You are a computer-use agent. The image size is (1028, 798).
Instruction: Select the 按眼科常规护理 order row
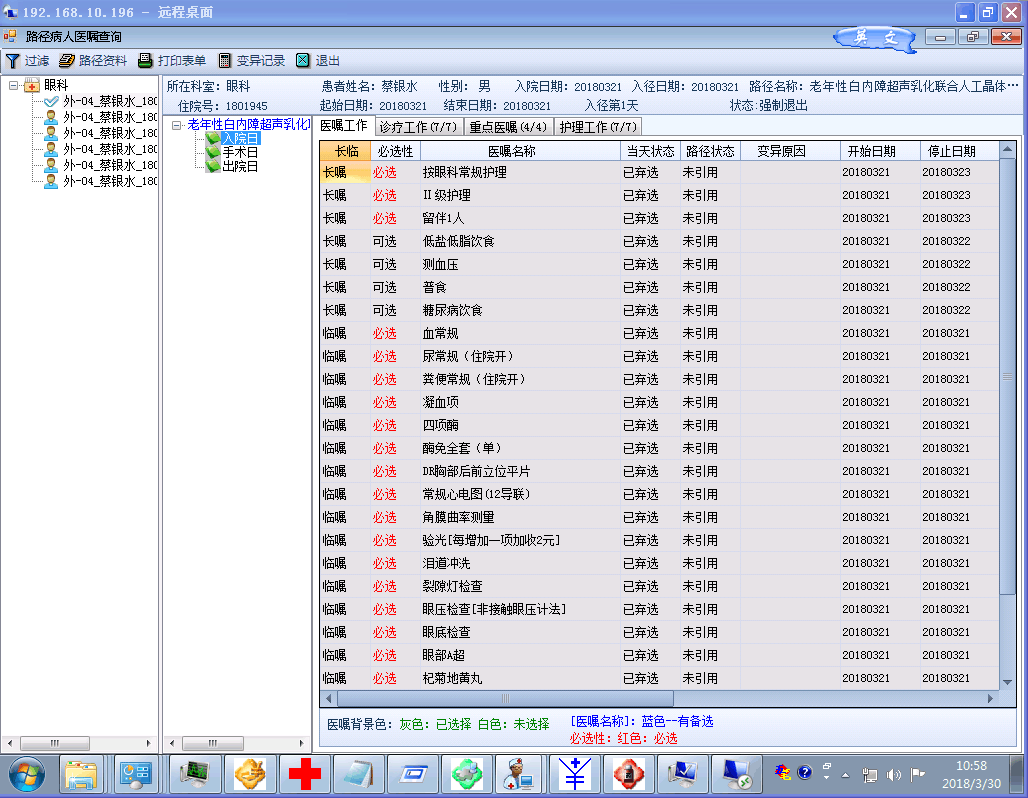659,172
